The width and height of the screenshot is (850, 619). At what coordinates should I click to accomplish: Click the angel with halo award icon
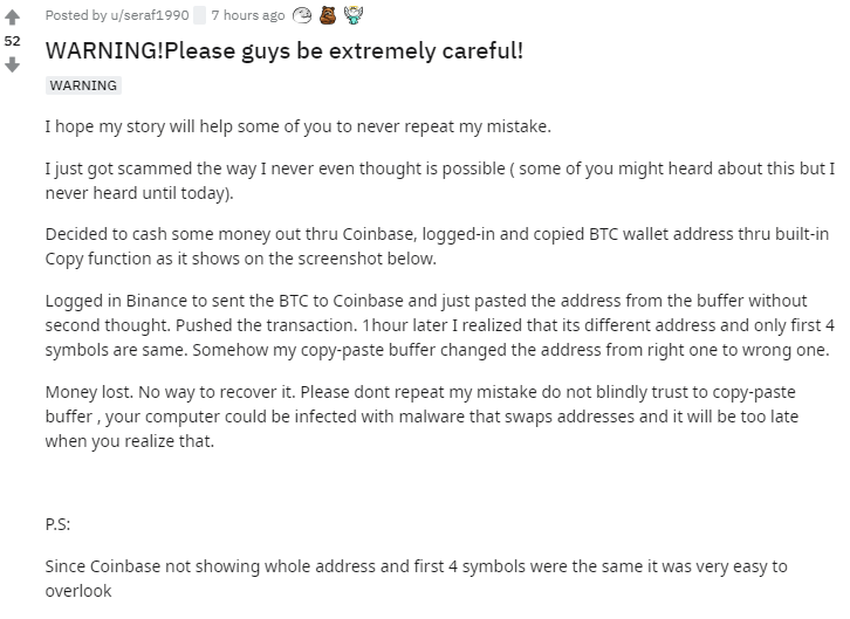click(x=353, y=15)
